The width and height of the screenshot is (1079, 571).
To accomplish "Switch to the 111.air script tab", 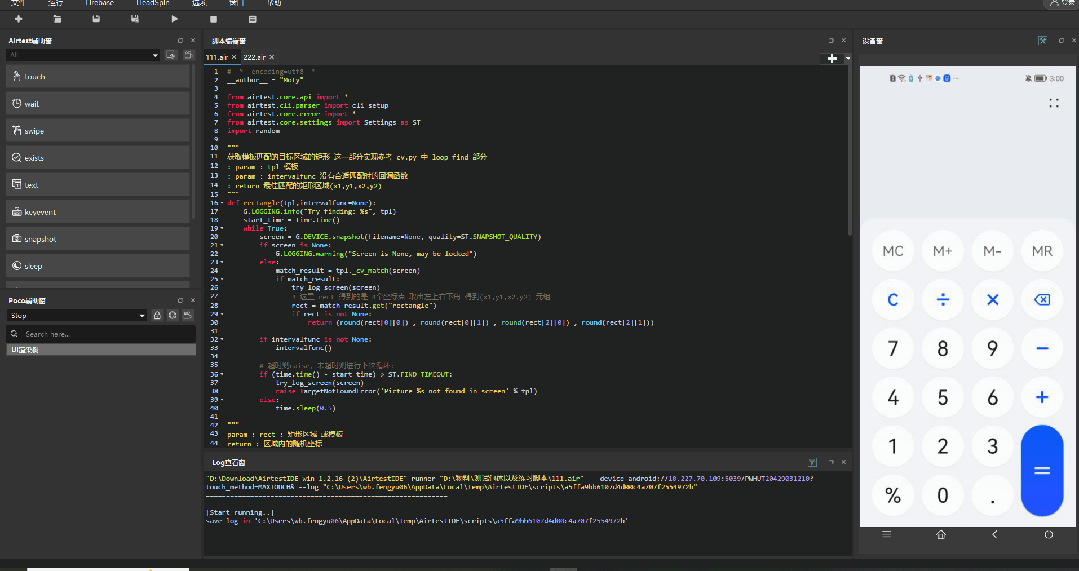I will [x=216, y=57].
